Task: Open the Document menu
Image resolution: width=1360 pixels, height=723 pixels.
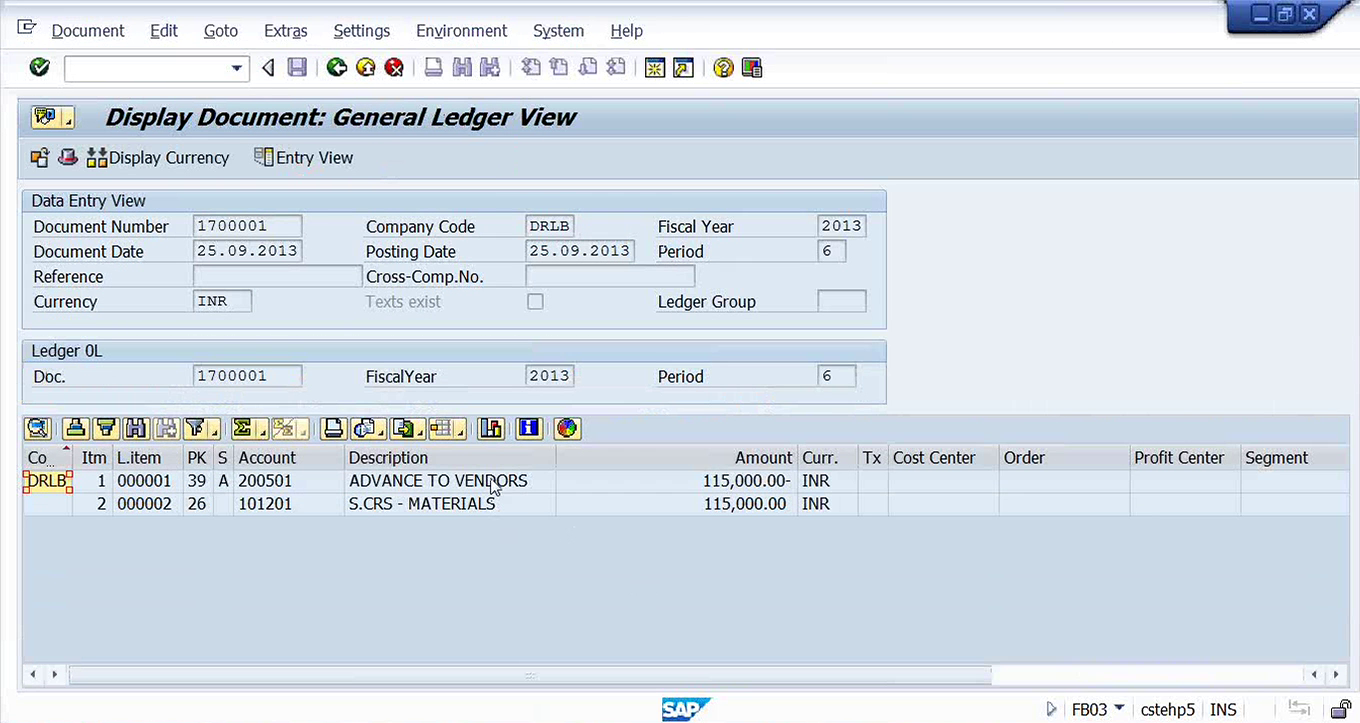Action: pos(88,31)
